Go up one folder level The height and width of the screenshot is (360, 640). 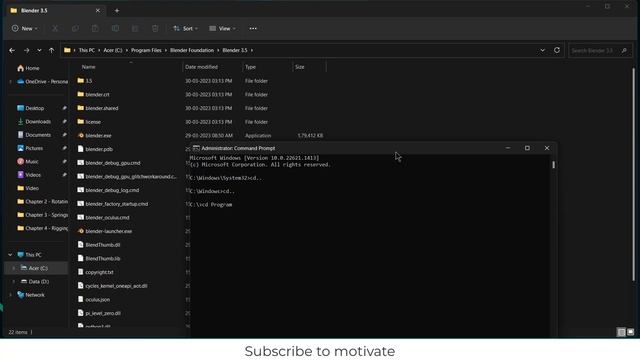click(51, 50)
